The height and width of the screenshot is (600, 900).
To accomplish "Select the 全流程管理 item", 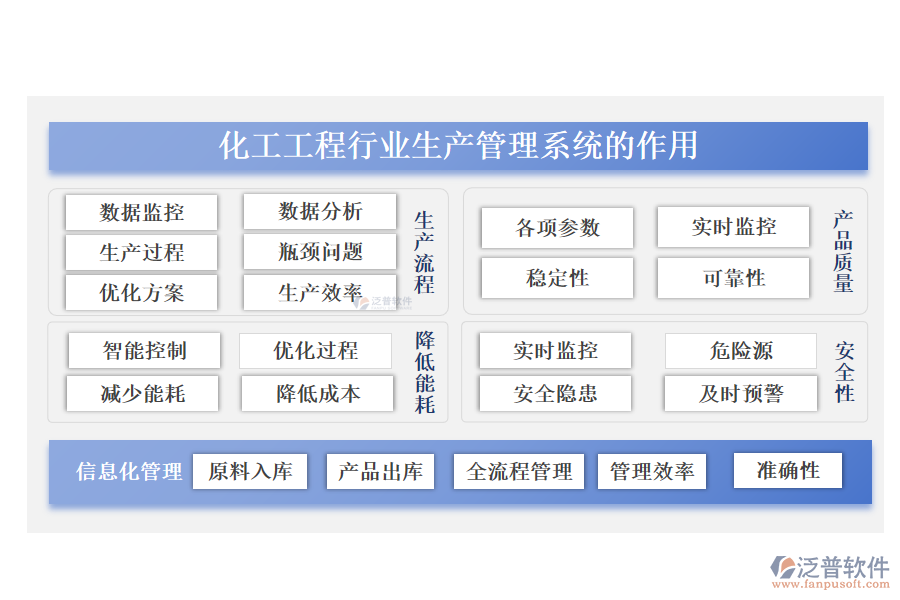I will coord(519,470).
